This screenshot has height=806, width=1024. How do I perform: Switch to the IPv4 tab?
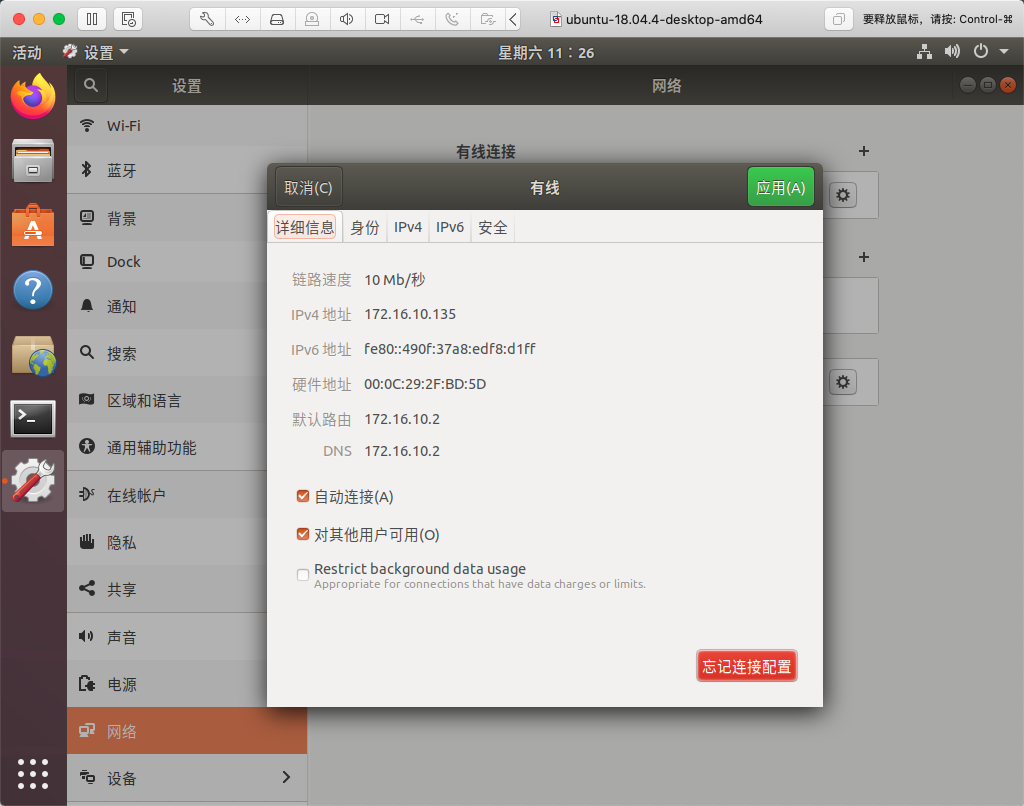pos(408,227)
